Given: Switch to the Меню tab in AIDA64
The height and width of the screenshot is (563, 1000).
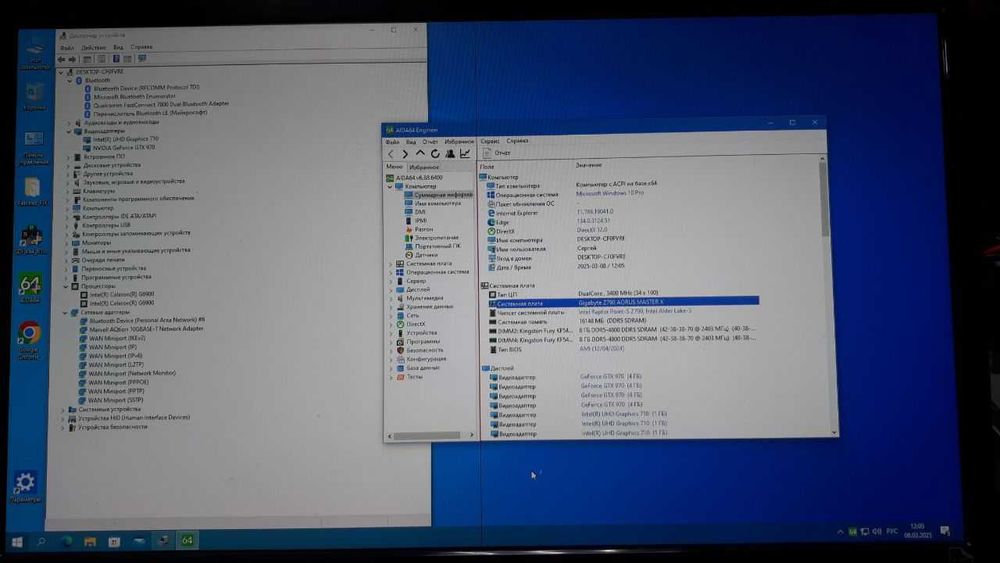Looking at the screenshot, I should 395,167.
